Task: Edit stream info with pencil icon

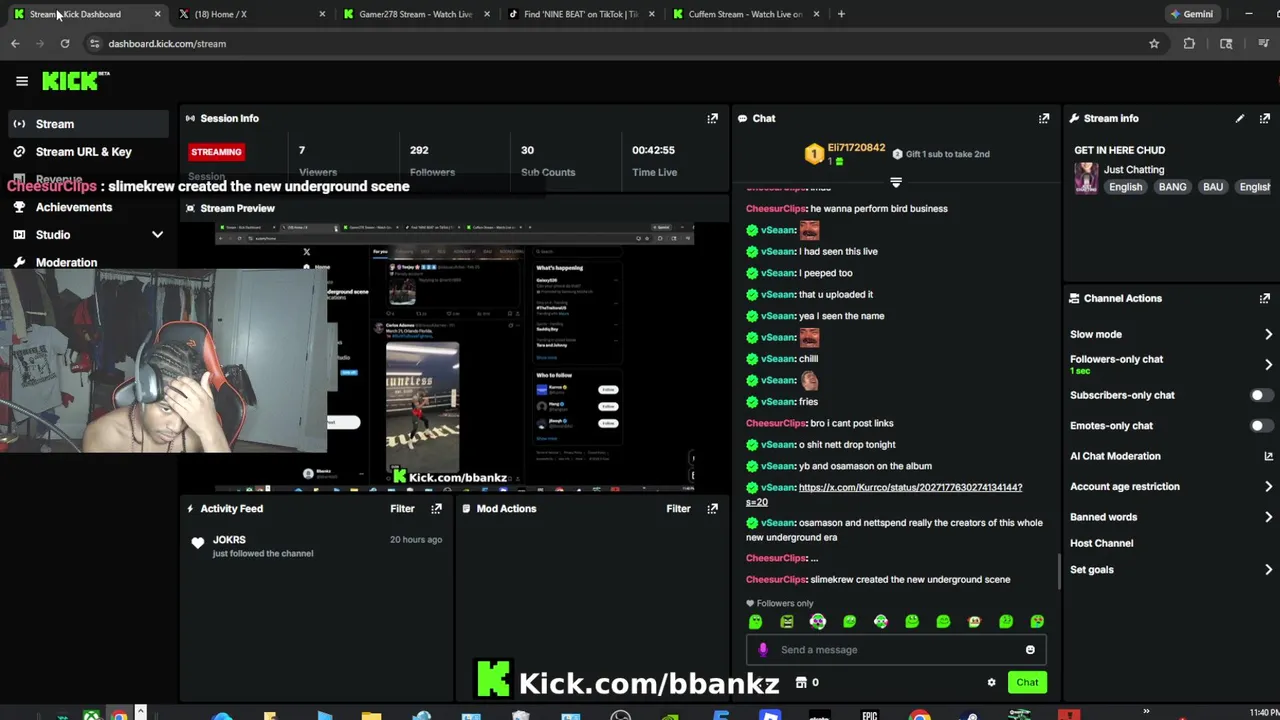Action: (1240, 118)
